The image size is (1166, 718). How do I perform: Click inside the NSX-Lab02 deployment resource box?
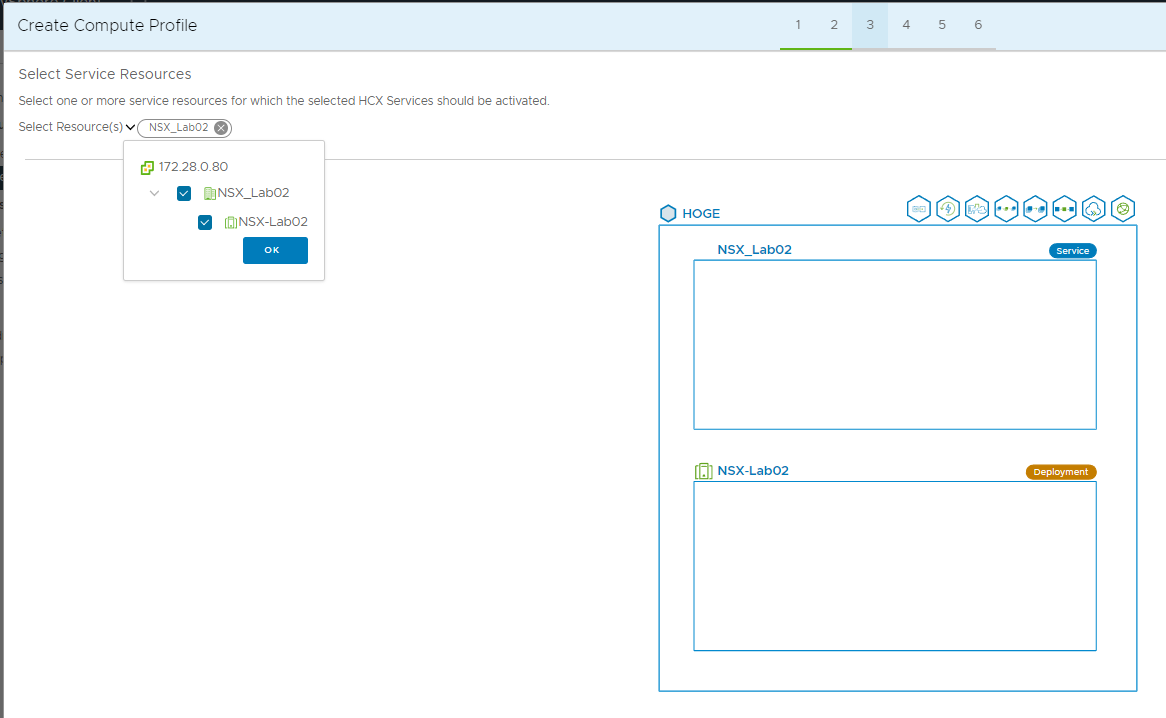895,566
